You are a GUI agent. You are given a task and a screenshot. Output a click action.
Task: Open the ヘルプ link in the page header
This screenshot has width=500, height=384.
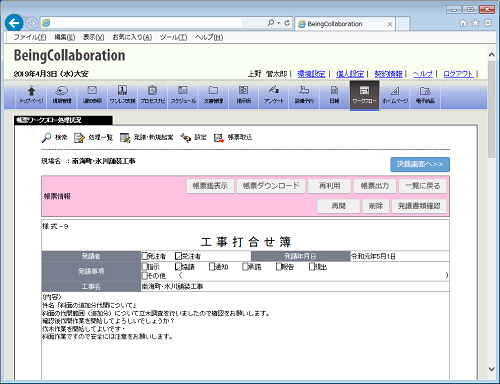point(423,74)
